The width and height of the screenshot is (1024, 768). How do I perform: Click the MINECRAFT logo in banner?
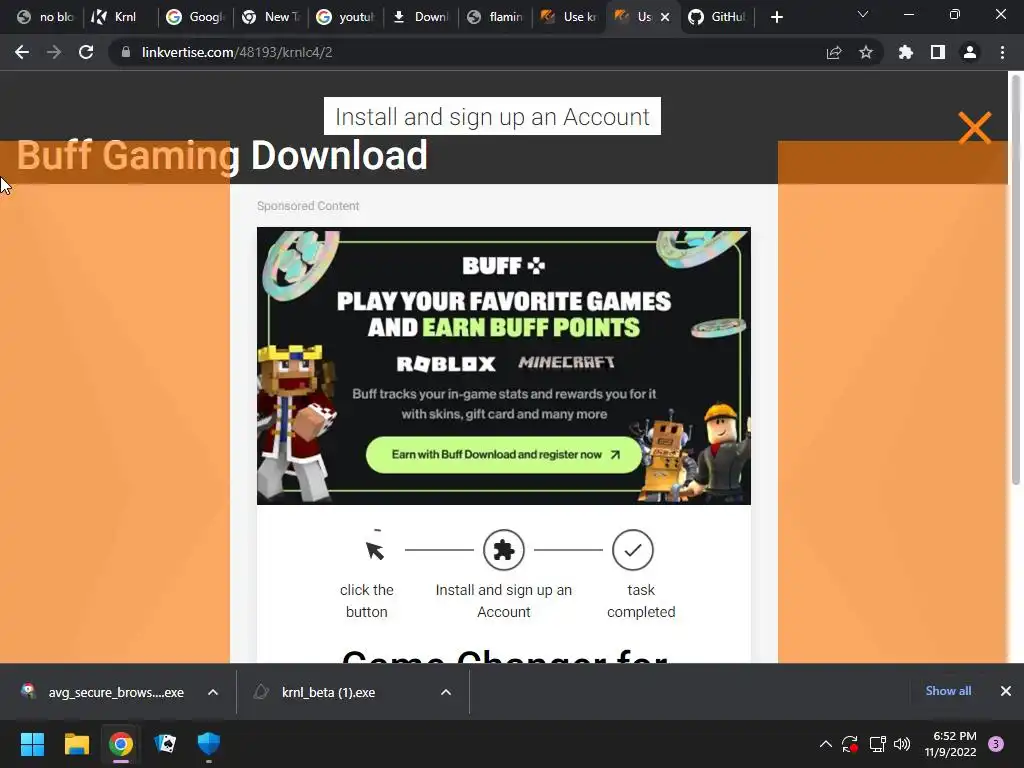566,362
